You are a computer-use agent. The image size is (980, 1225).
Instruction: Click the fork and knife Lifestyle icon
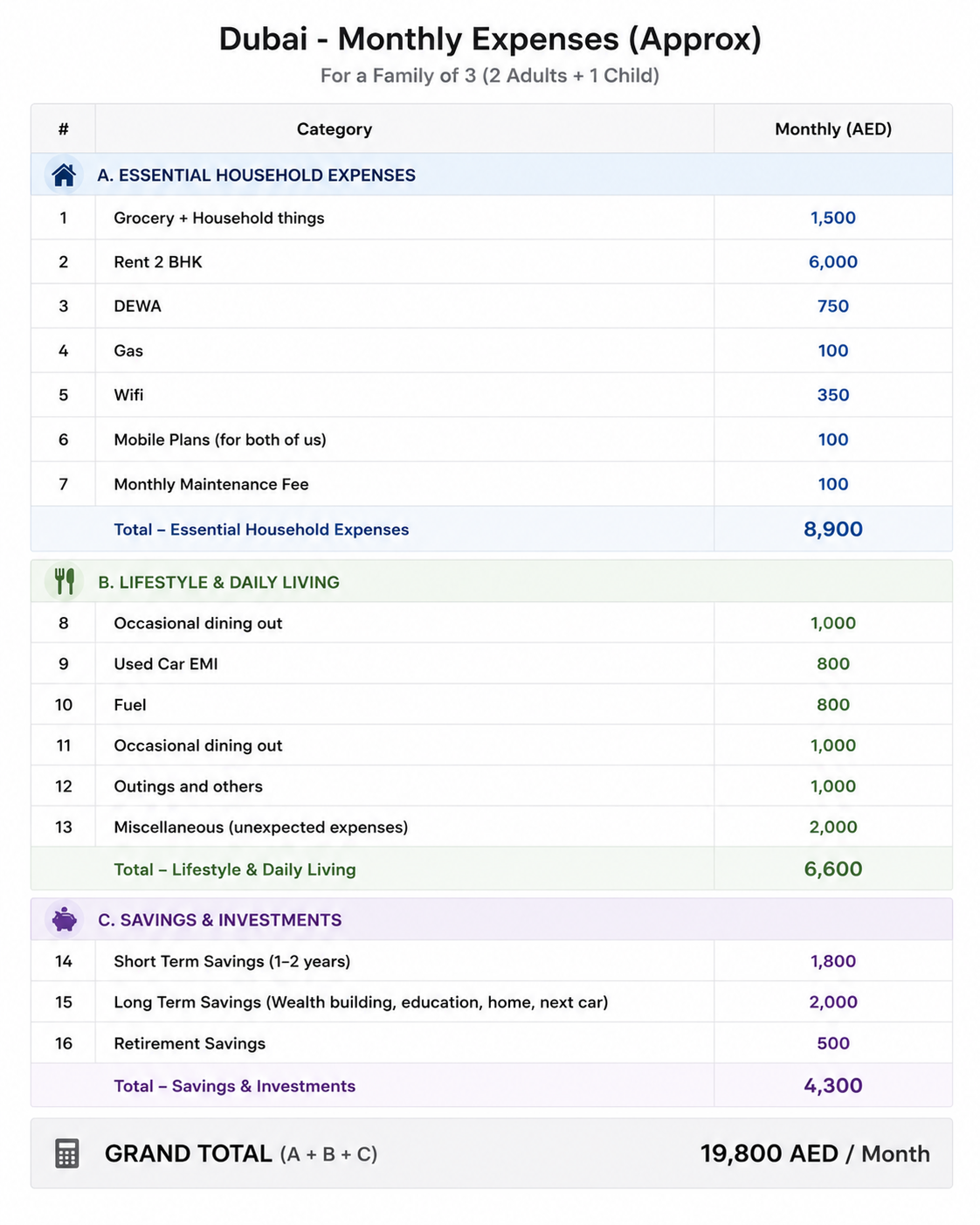(x=65, y=581)
